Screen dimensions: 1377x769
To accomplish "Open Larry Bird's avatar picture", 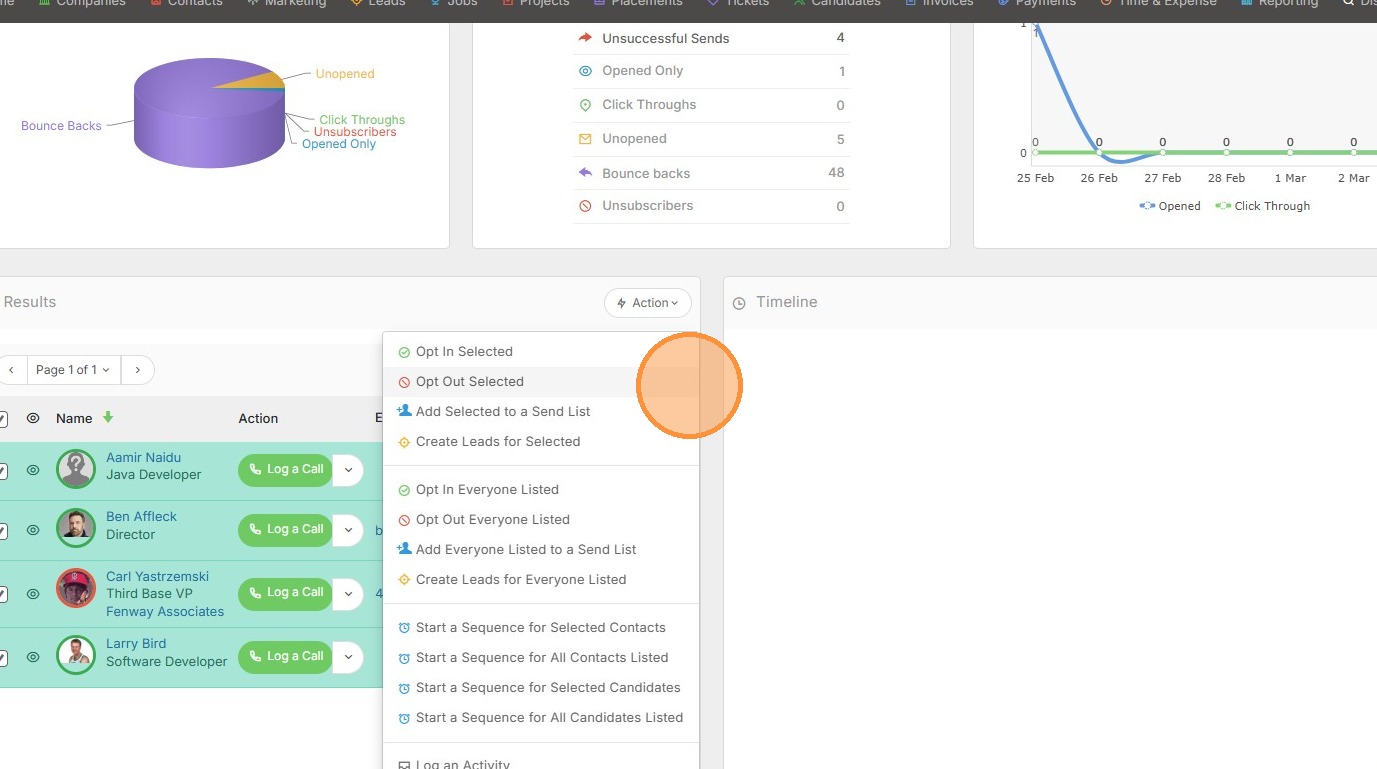I will [76, 655].
